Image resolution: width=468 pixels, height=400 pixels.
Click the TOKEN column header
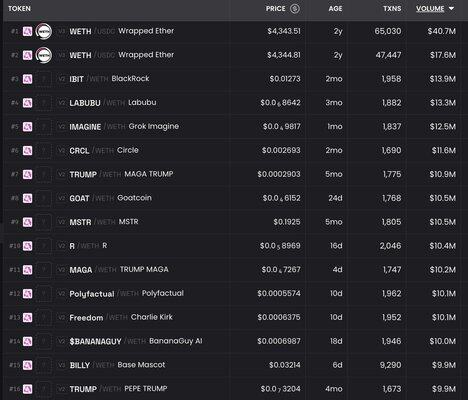[x=19, y=9]
